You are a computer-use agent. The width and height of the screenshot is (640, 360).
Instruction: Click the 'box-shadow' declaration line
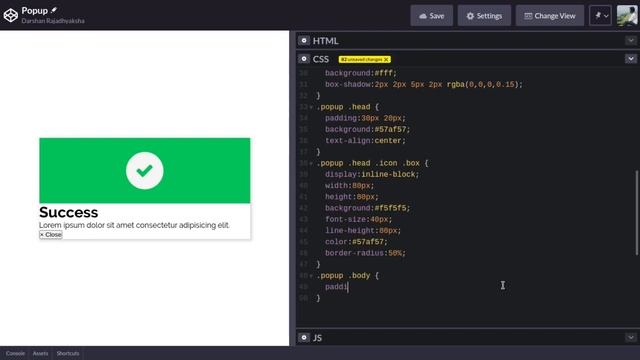pos(424,84)
